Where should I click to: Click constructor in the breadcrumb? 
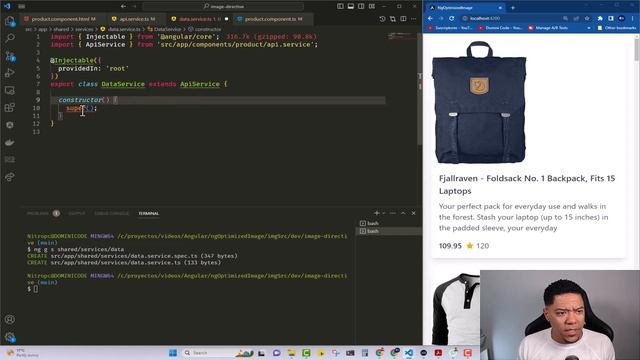[x=208, y=29]
